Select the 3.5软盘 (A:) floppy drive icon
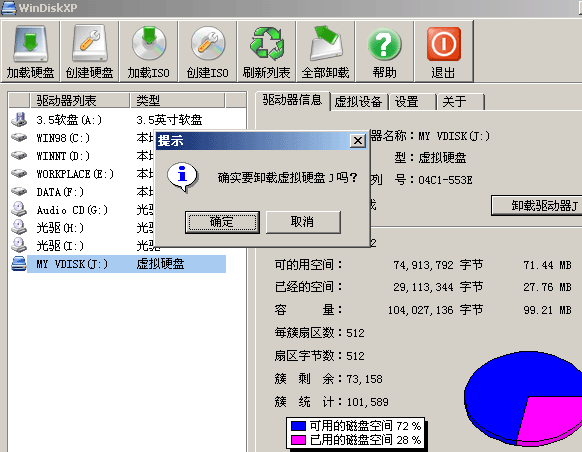Viewport: 582px width, 452px height. click(19, 119)
